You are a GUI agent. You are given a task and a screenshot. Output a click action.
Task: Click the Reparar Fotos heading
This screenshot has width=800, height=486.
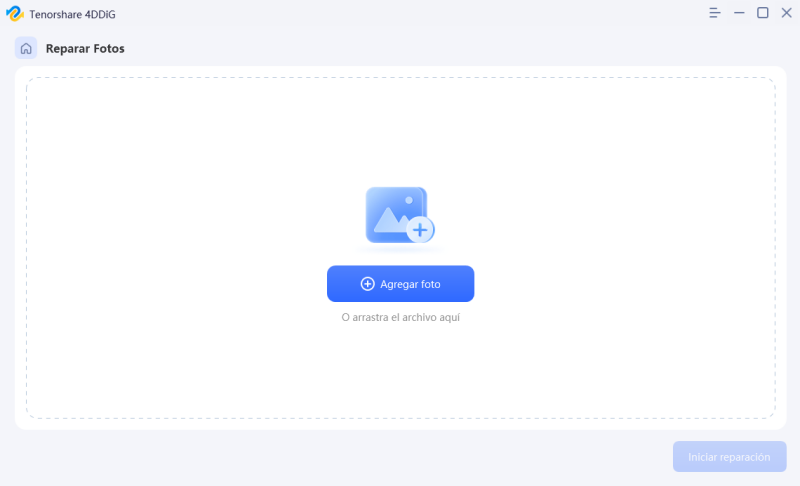tap(85, 48)
